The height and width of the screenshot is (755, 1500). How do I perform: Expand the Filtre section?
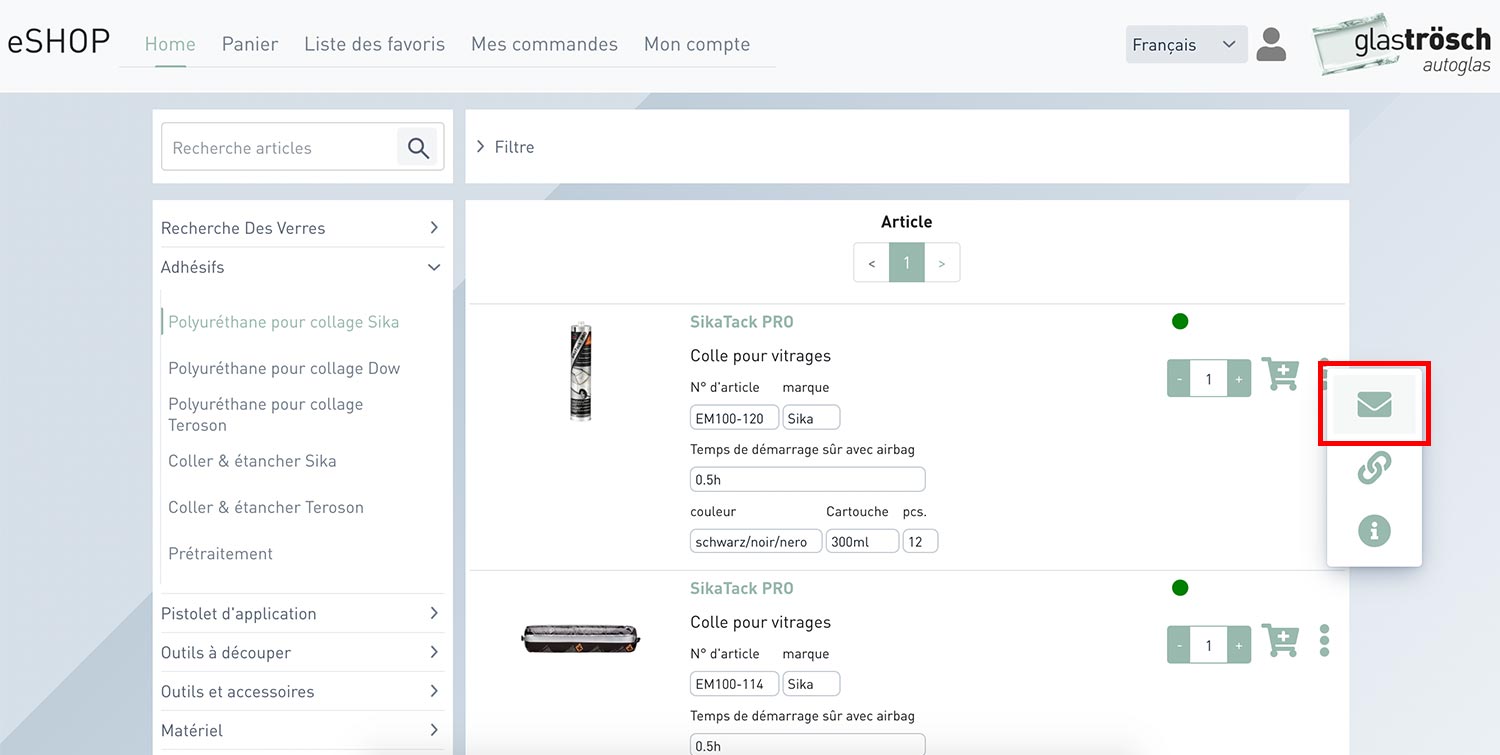(x=505, y=147)
